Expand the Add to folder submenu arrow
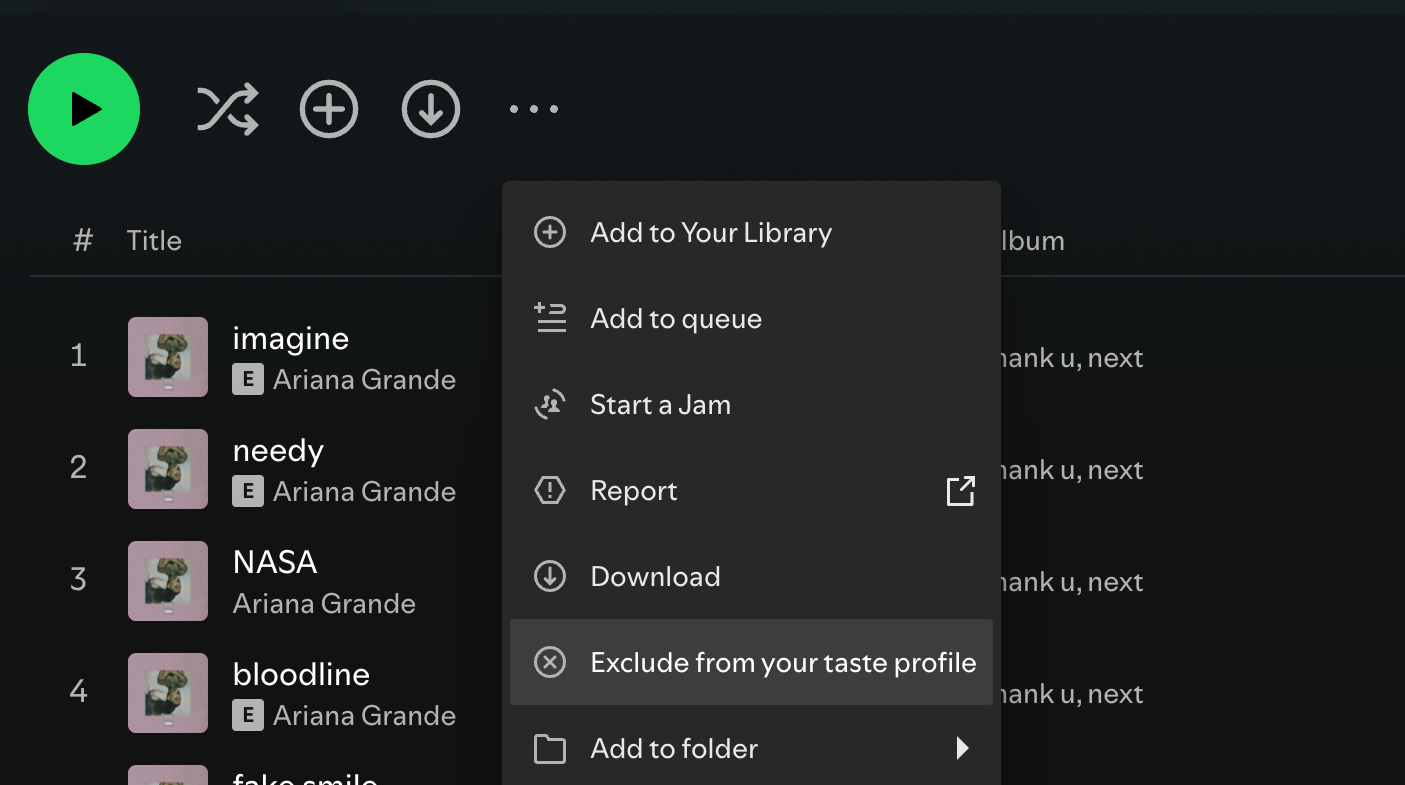Screen dimensions: 1405x785 click(x=962, y=748)
